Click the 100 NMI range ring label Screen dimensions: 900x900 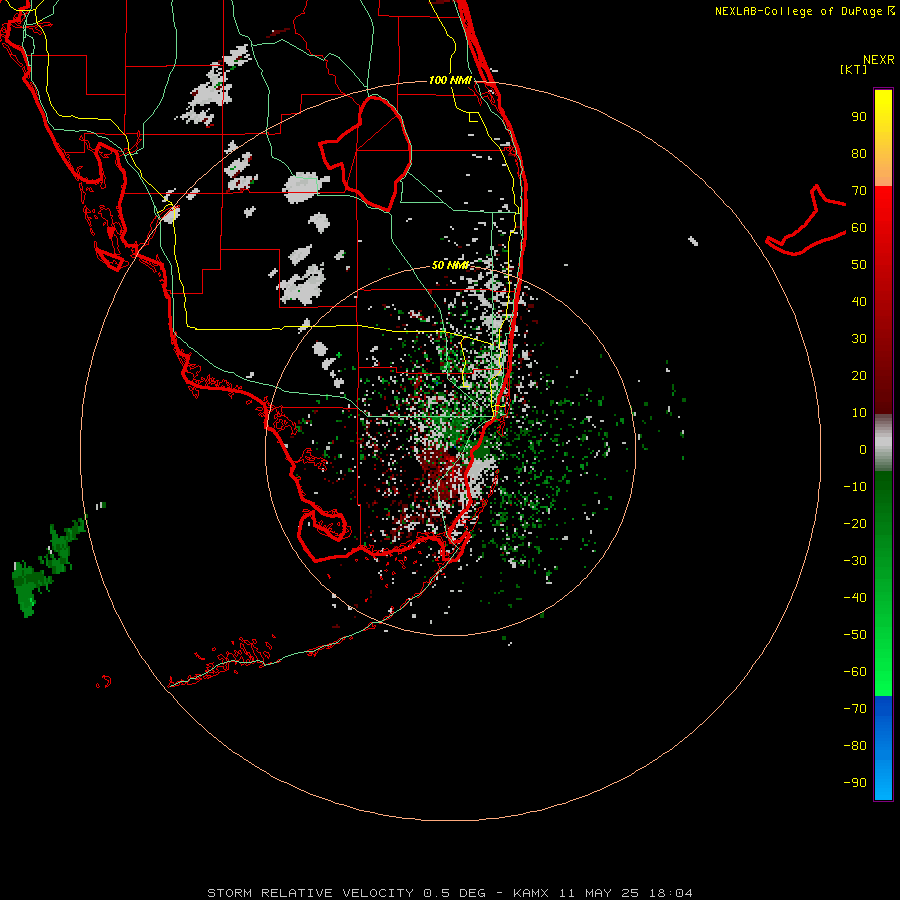click(451, 80)
